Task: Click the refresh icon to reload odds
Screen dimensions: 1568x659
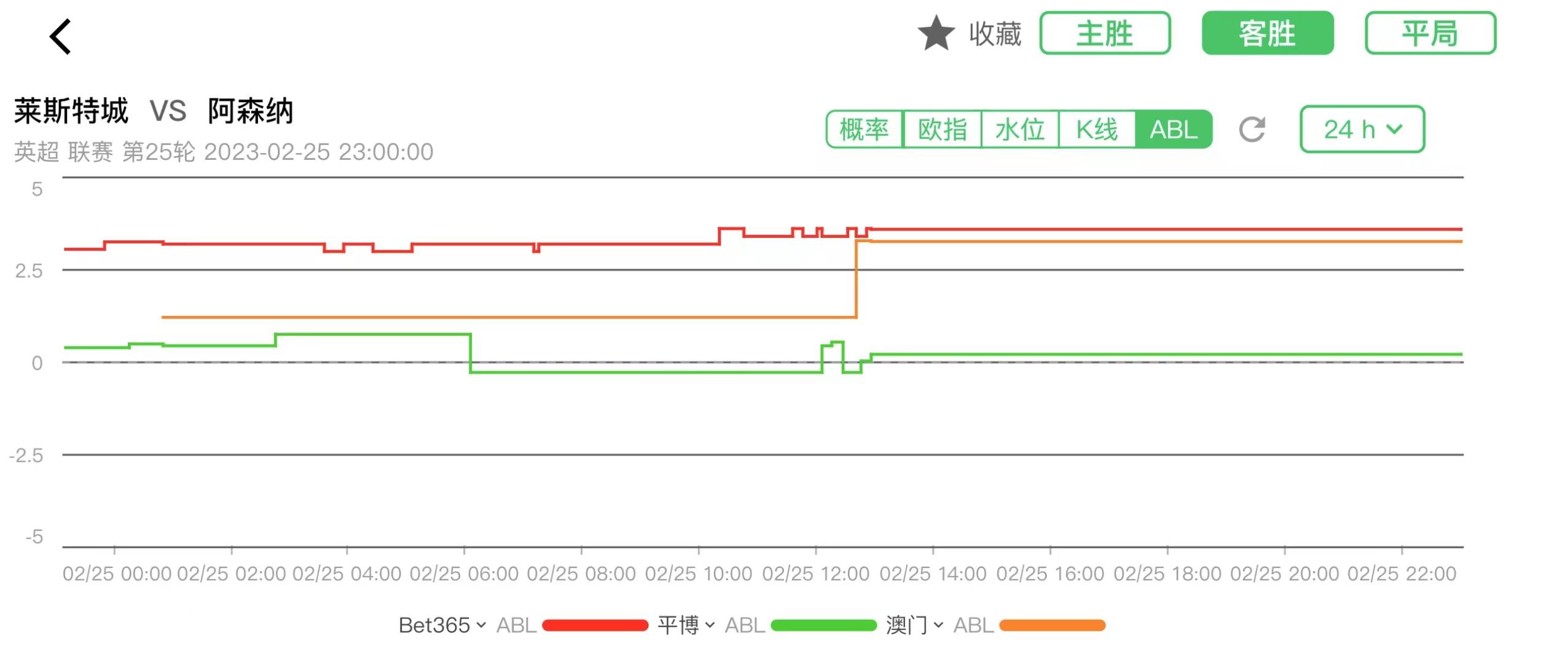Action: [1255, 129]
